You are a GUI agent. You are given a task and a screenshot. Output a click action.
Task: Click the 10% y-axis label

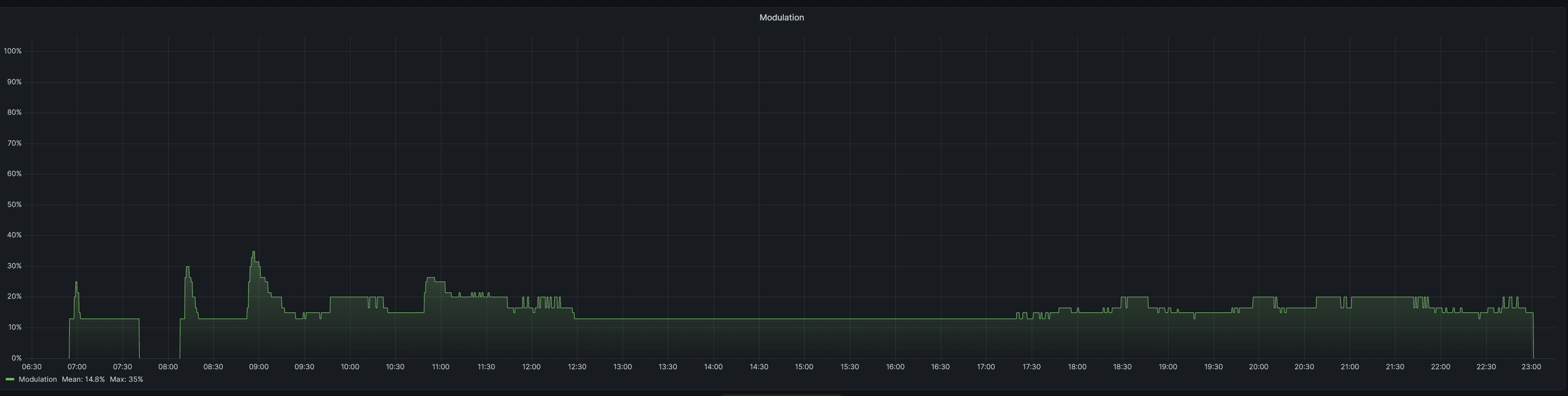tap(15, 327)
